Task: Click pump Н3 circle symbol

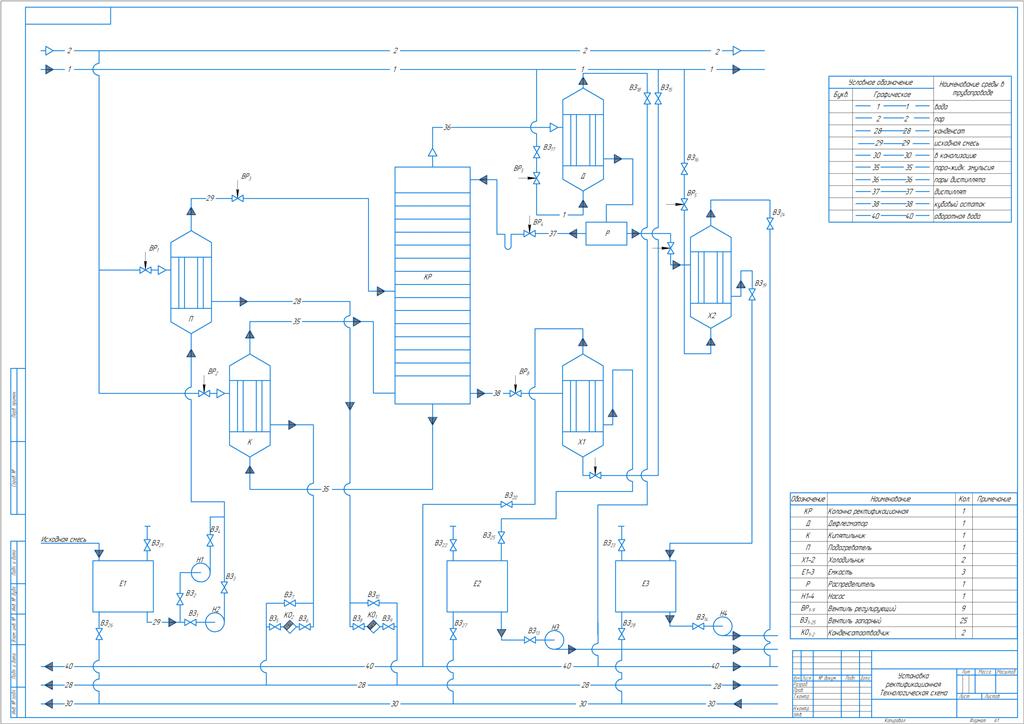Action: coord(554,640)
